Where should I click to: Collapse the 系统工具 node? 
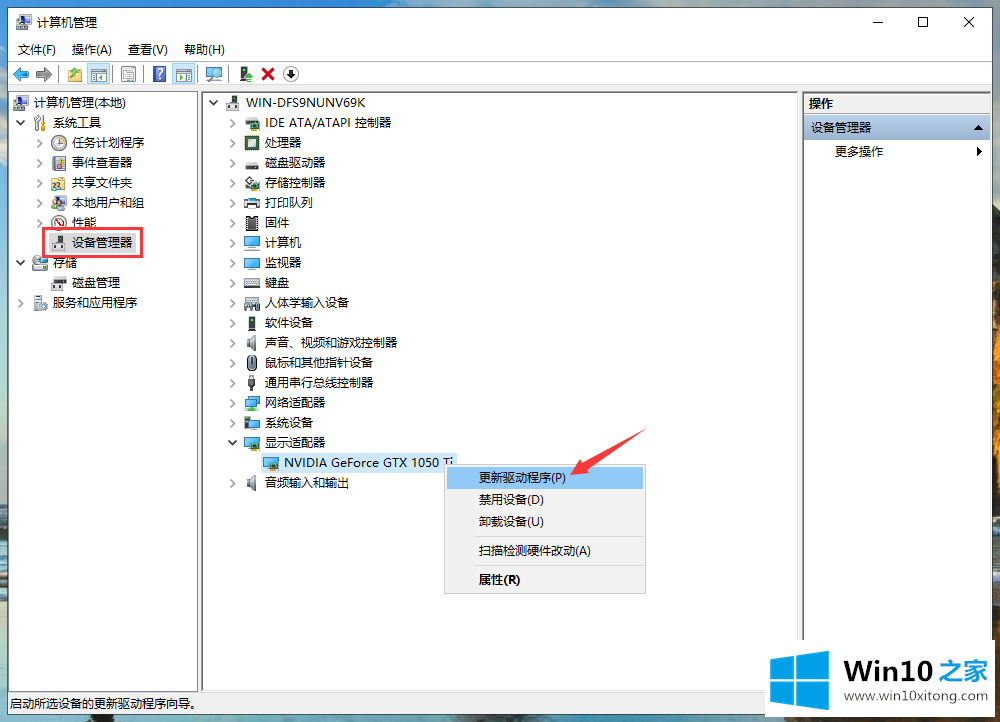point(20,122)
